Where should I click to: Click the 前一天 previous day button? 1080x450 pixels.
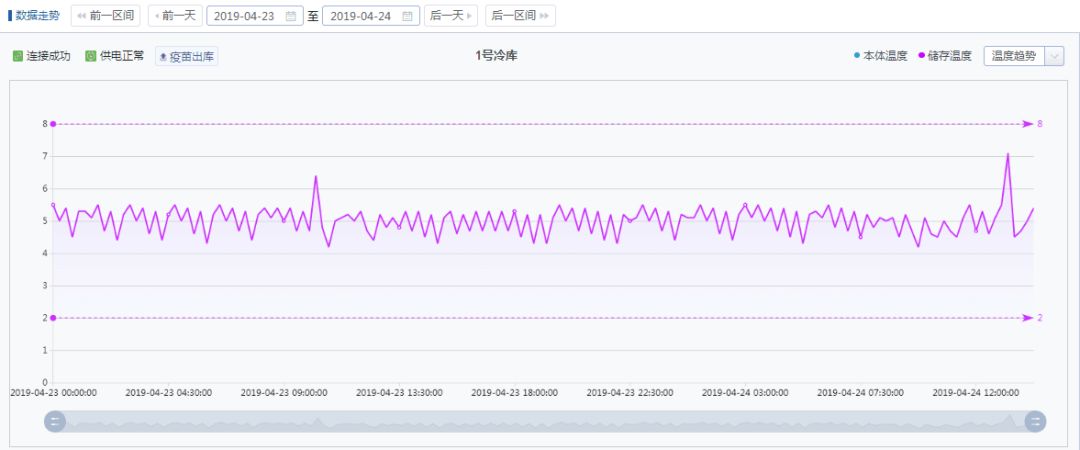pos(175,15)
